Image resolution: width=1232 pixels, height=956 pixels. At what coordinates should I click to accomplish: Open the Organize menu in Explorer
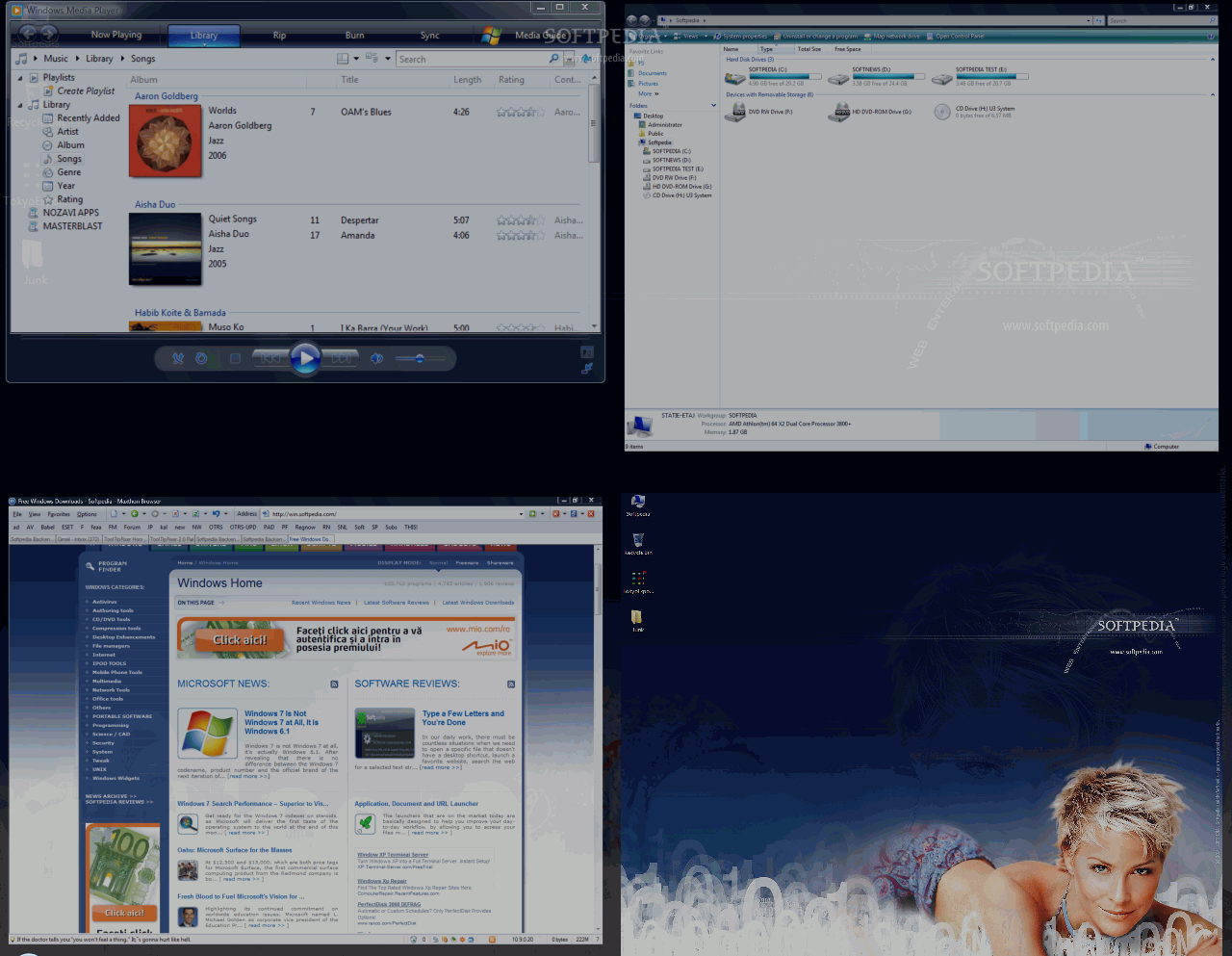649,37
